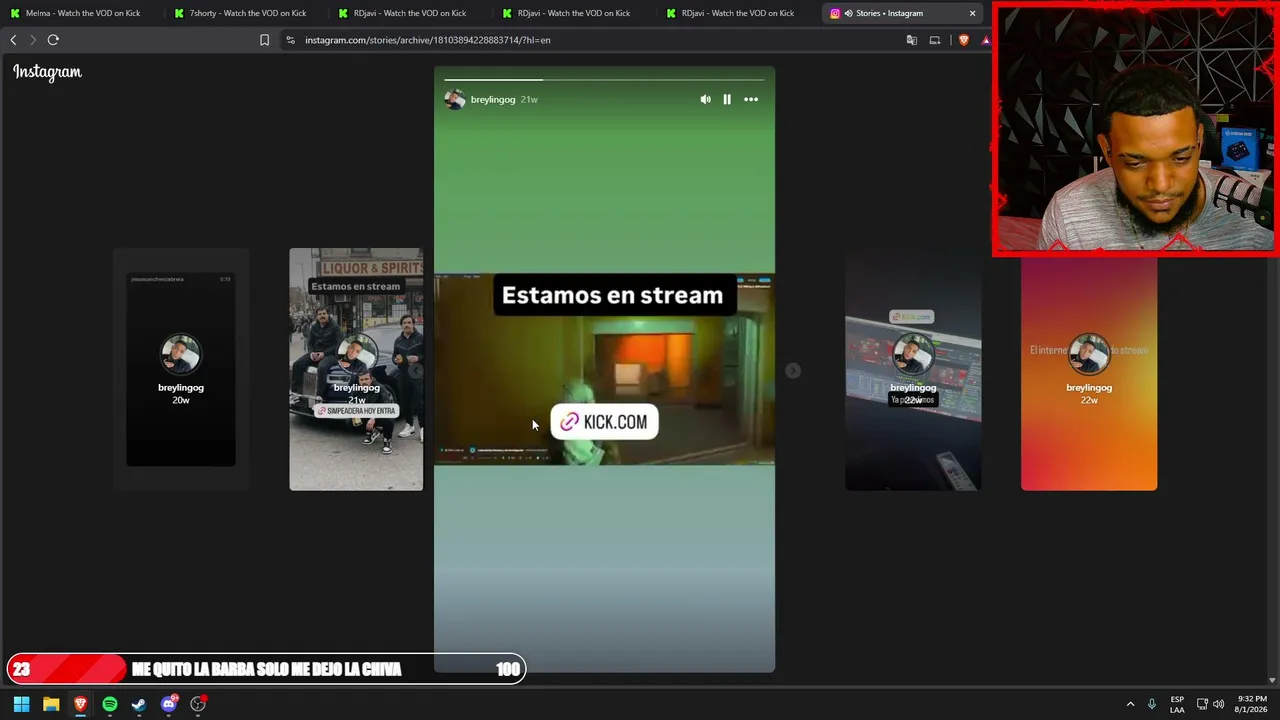Open the 22w red gradient story

point(1089,369)
